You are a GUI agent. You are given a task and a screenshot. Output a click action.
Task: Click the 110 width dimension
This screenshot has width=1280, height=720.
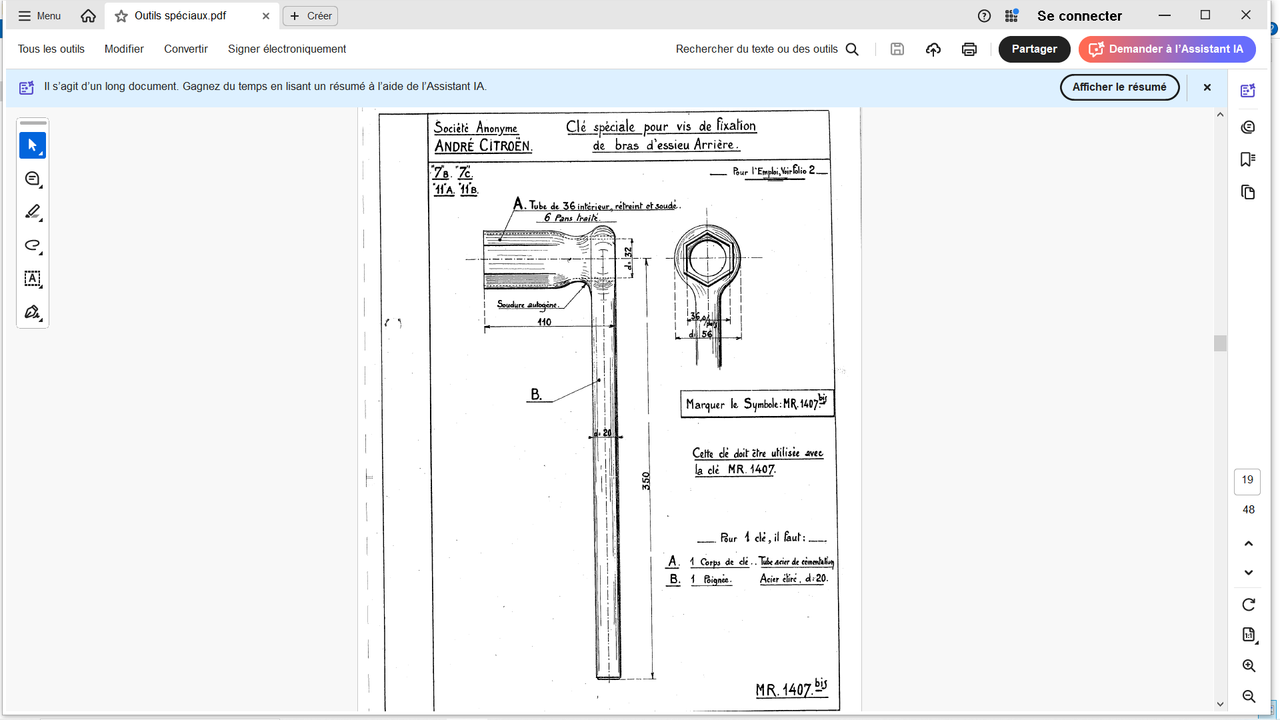[544, 322]
